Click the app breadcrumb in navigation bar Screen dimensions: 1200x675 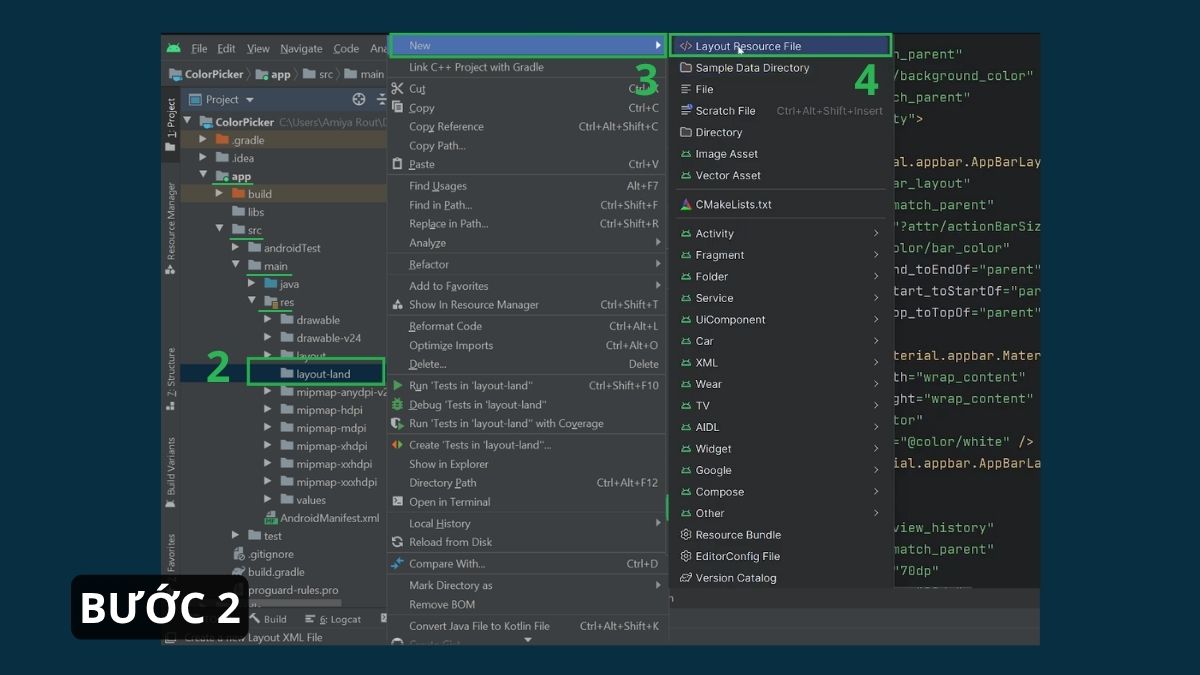click(273, 74)
